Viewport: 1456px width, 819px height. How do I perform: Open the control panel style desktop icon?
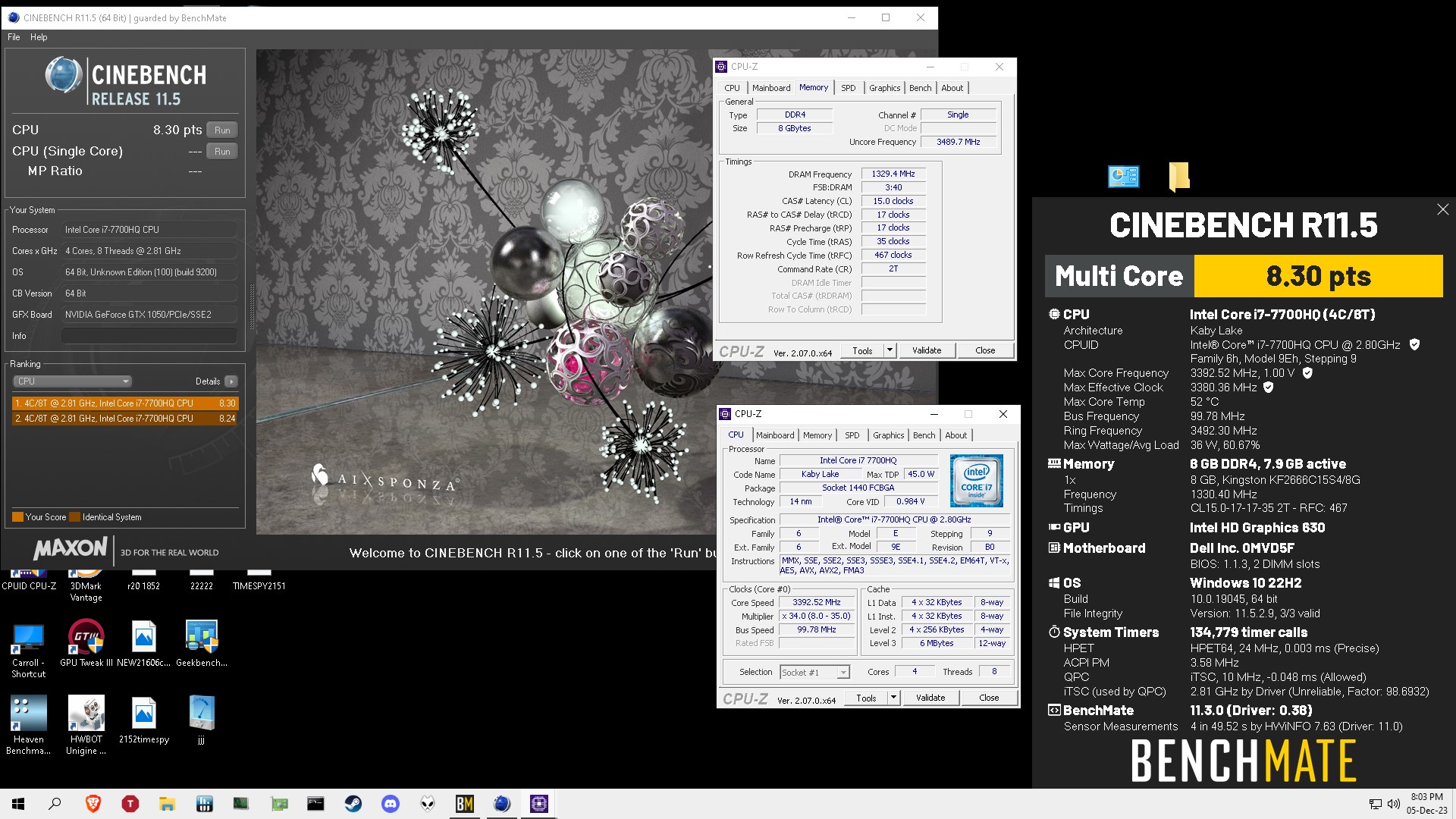[x=1123, y=177]
